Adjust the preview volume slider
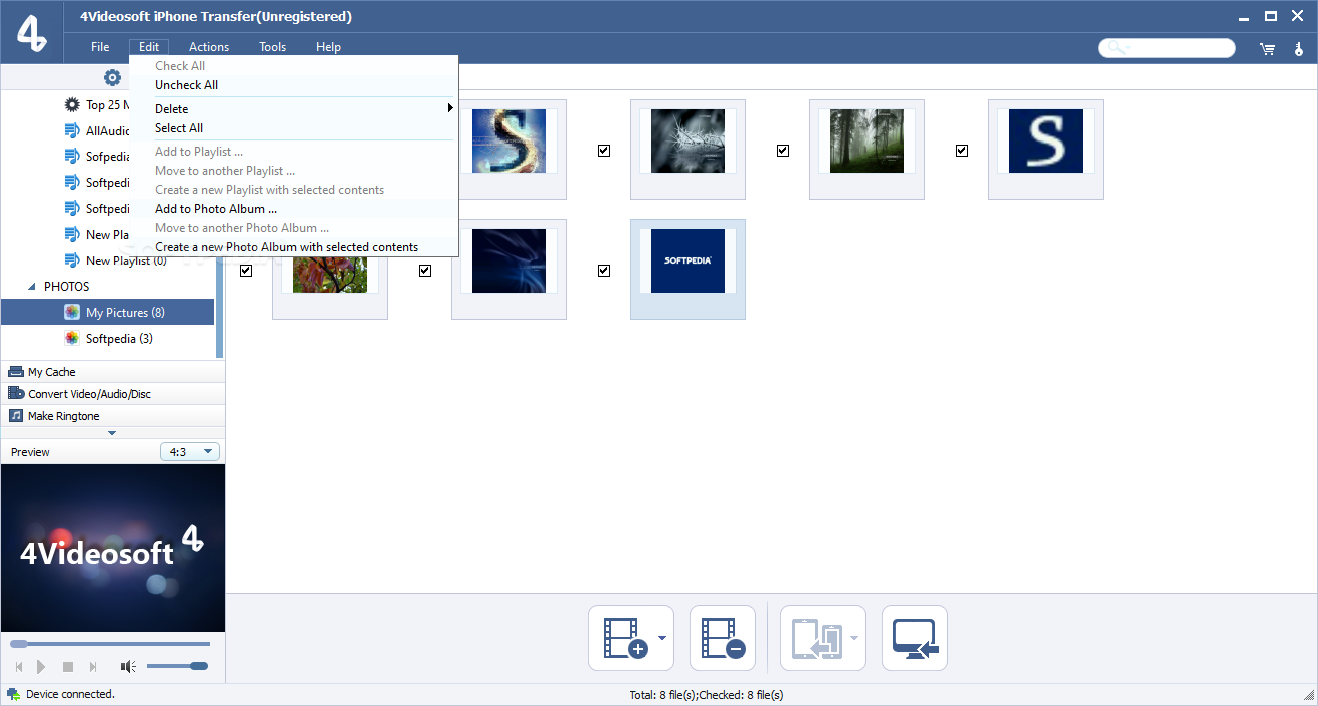1318x706 pixels. (177, 666)
